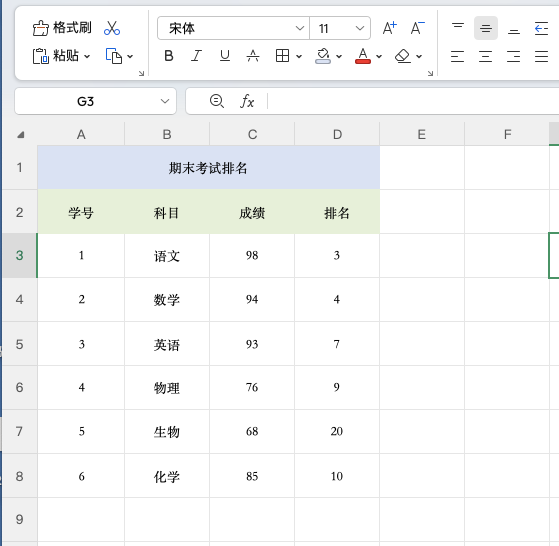Image resolution: width=559 pixels, height=546 pixels.
Task: Click the 排名 header cell
Action: [x=337, y=212]
